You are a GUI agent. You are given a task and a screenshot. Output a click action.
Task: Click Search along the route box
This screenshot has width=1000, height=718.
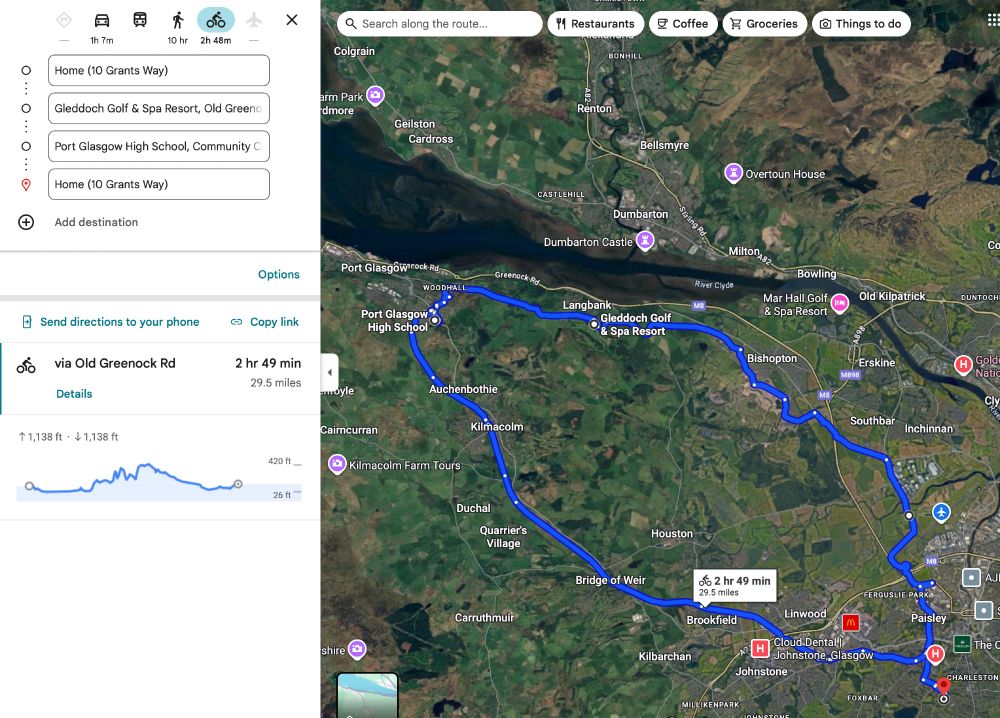(x=440, y=24)
